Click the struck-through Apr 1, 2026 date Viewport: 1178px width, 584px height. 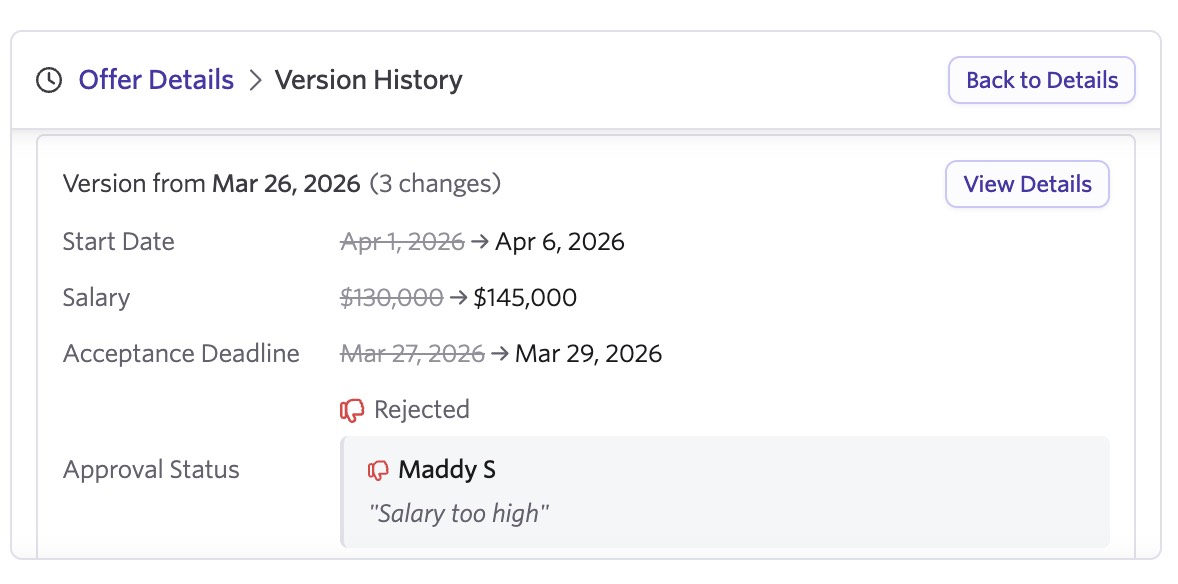[x=402, y=242]
